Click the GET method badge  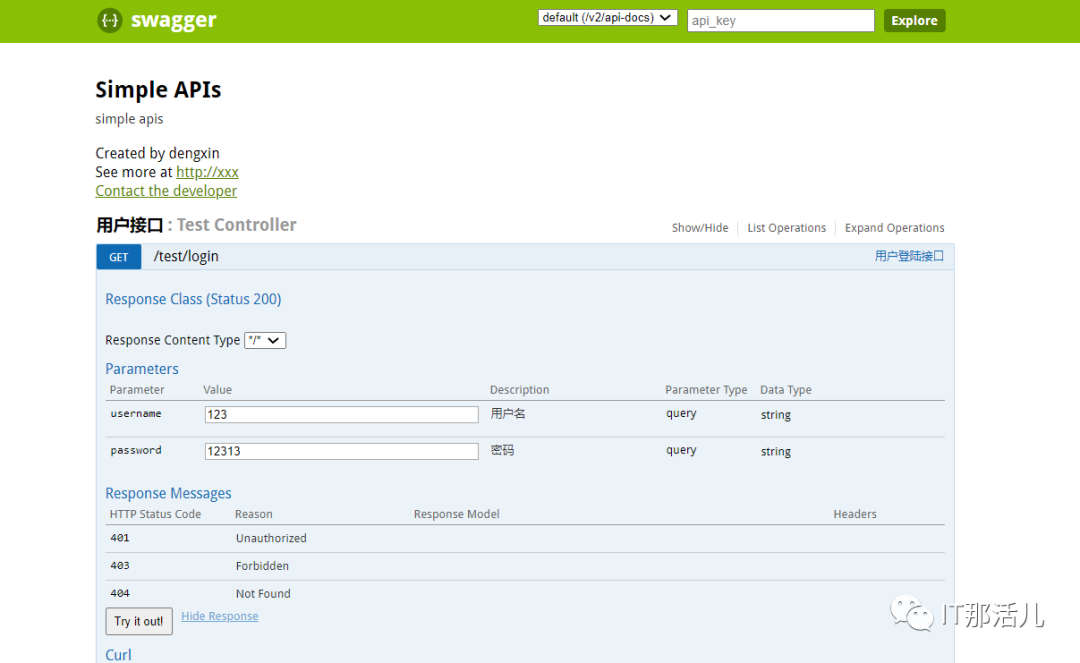(x=118, y=257)
